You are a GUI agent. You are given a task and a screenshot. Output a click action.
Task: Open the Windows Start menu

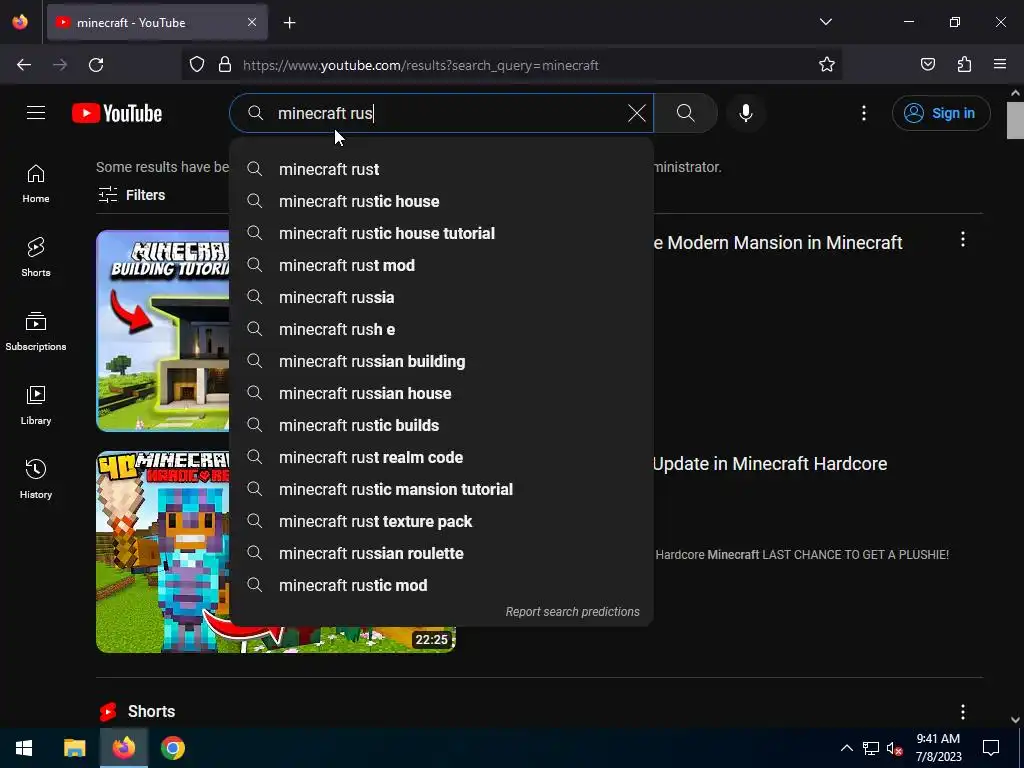(x=24, y=748)
